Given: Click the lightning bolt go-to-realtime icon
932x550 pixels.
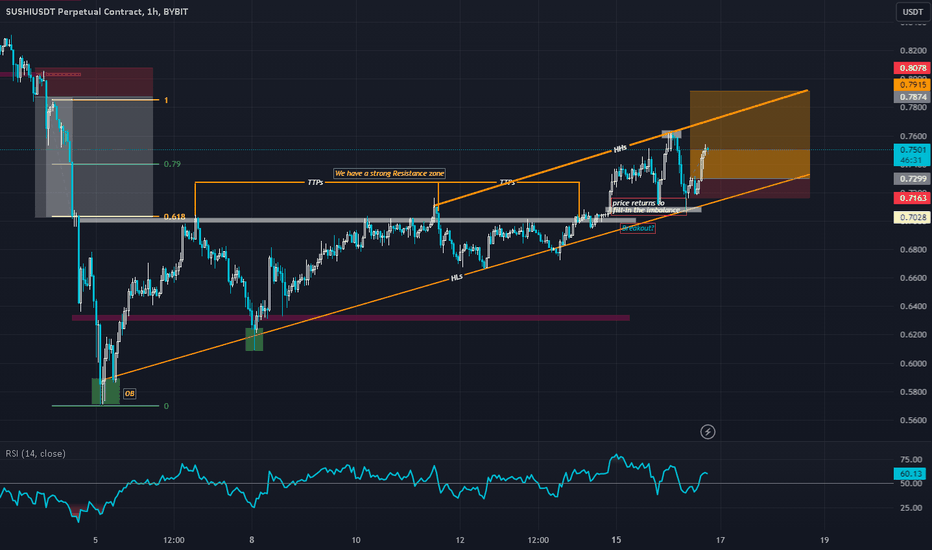Looking at the screenshot, I should tap(707, 432).
